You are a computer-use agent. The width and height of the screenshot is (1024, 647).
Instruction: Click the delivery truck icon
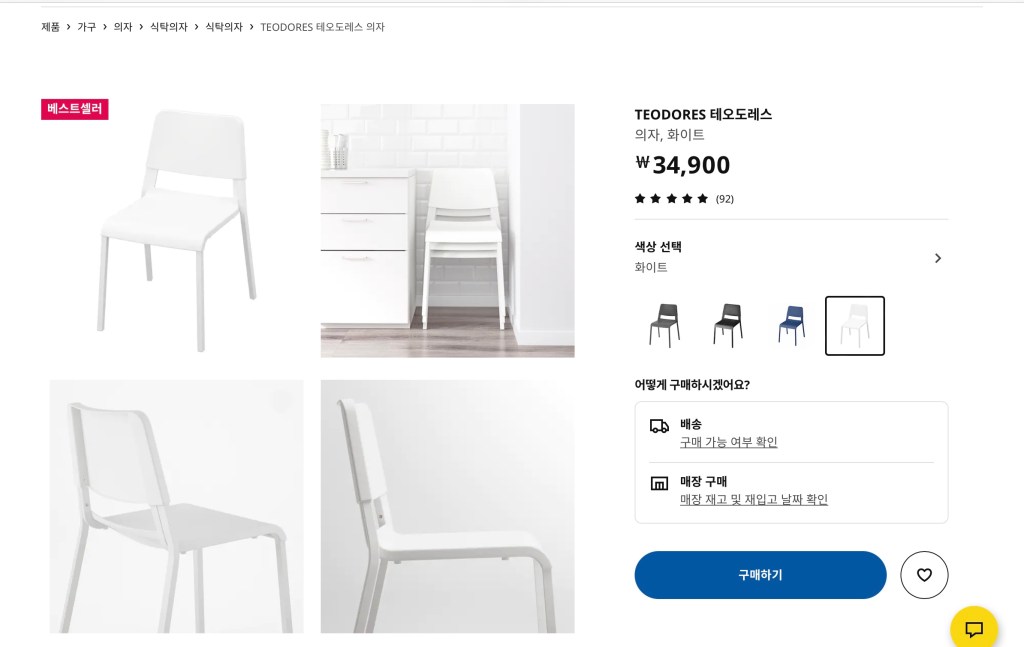click(659, 426)
